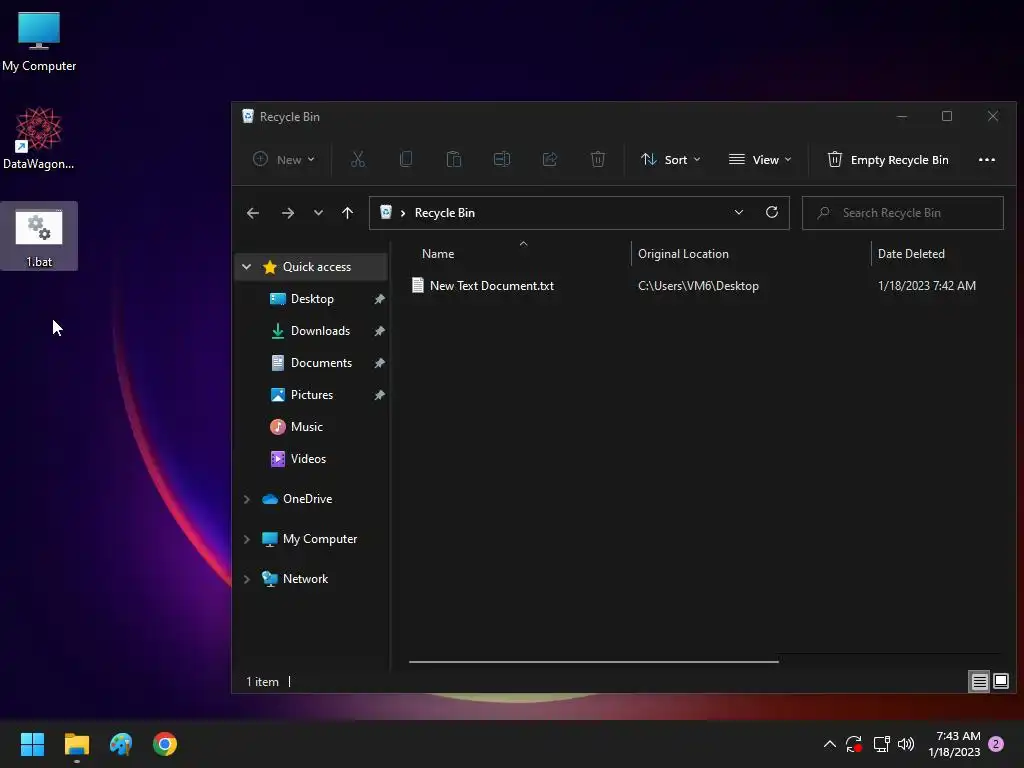Click the Paste clipboard icon
The height and width of the screenshot is (768, 1024).
454,159
